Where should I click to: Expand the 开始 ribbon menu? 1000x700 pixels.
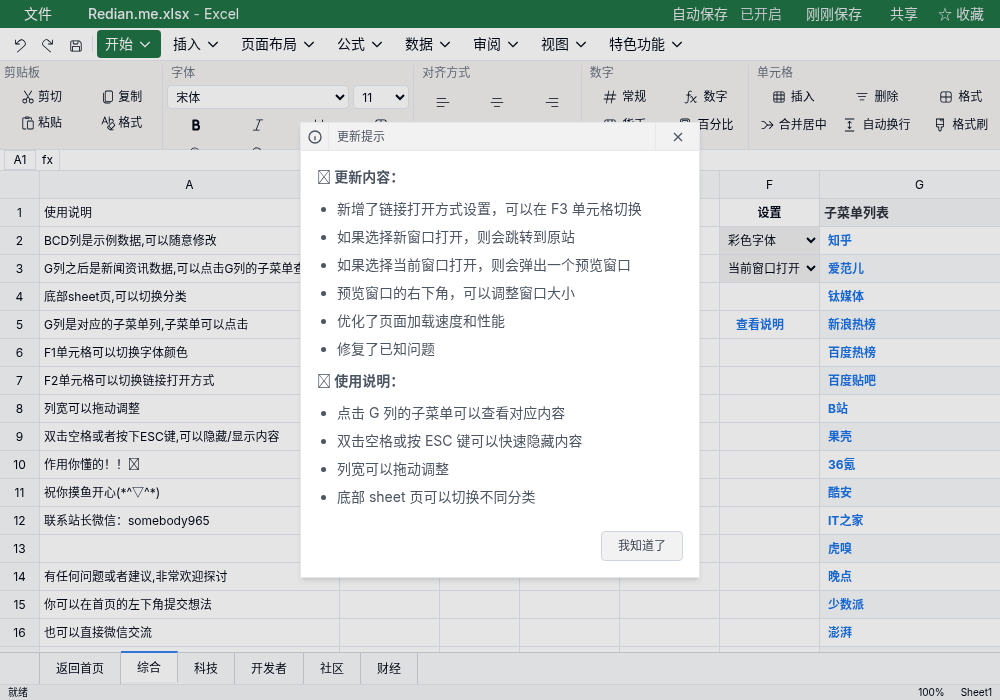[129, 44]
